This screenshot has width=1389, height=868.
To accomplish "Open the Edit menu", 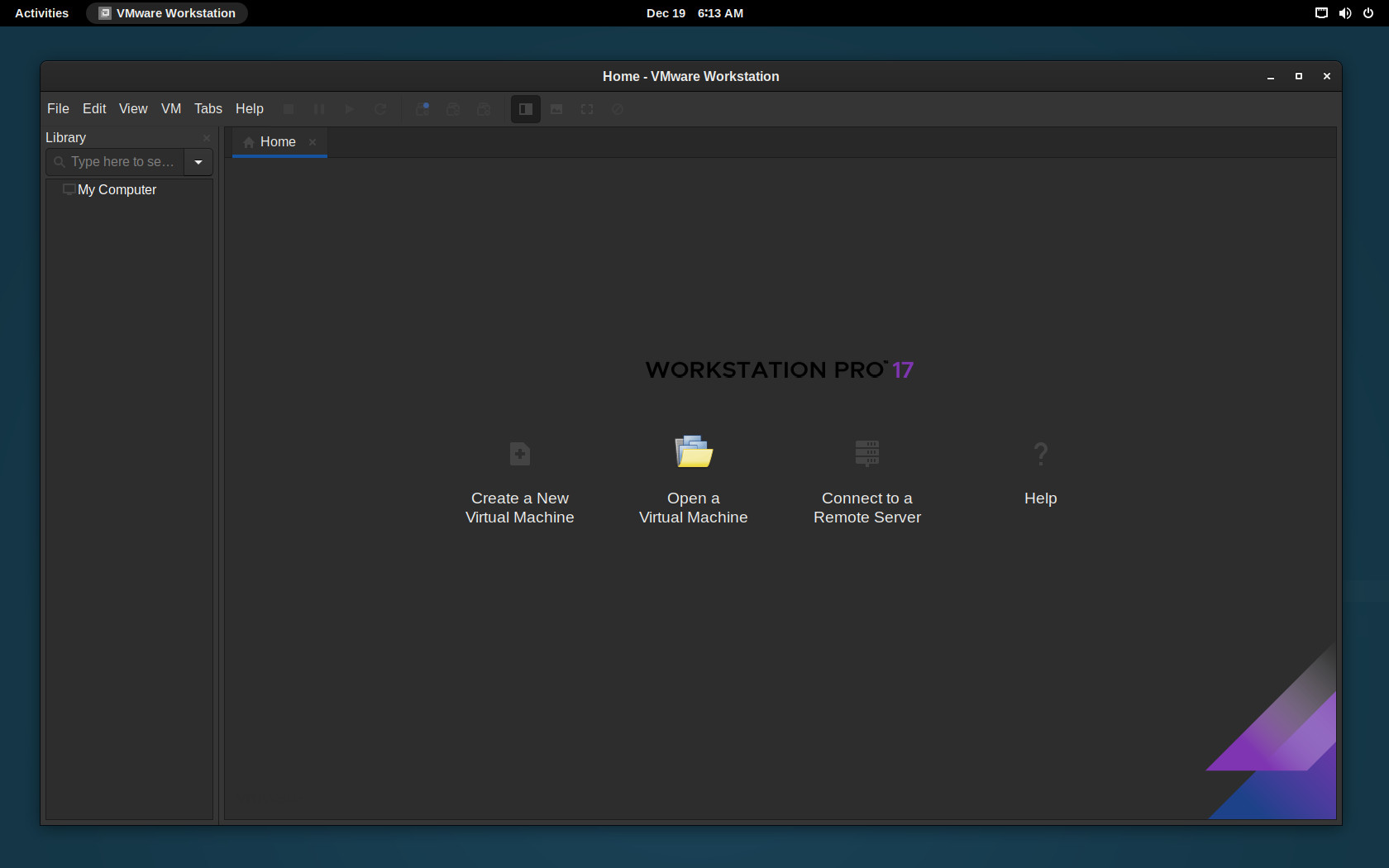I will coord(94,109).
